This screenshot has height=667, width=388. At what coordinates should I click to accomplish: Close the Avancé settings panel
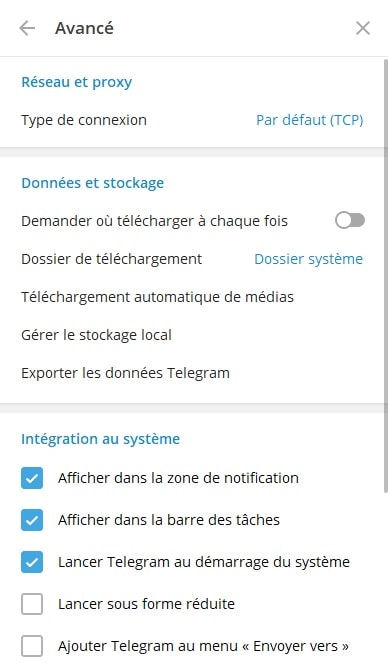[x=362, y=29]
